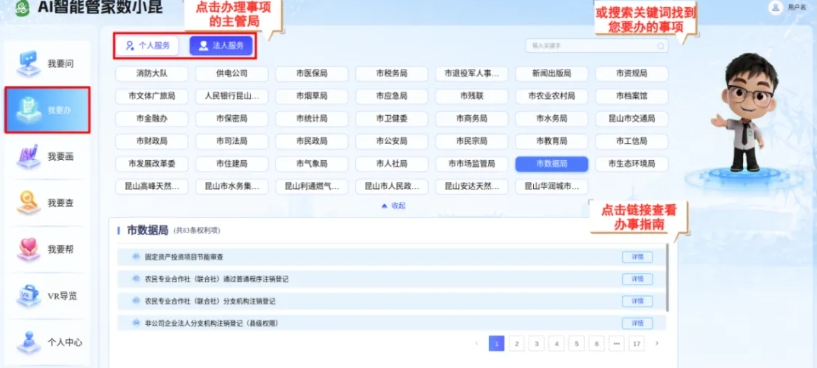
Task: Choose 市残联 department
Action: pyautogui.click(x=472, y=96)
